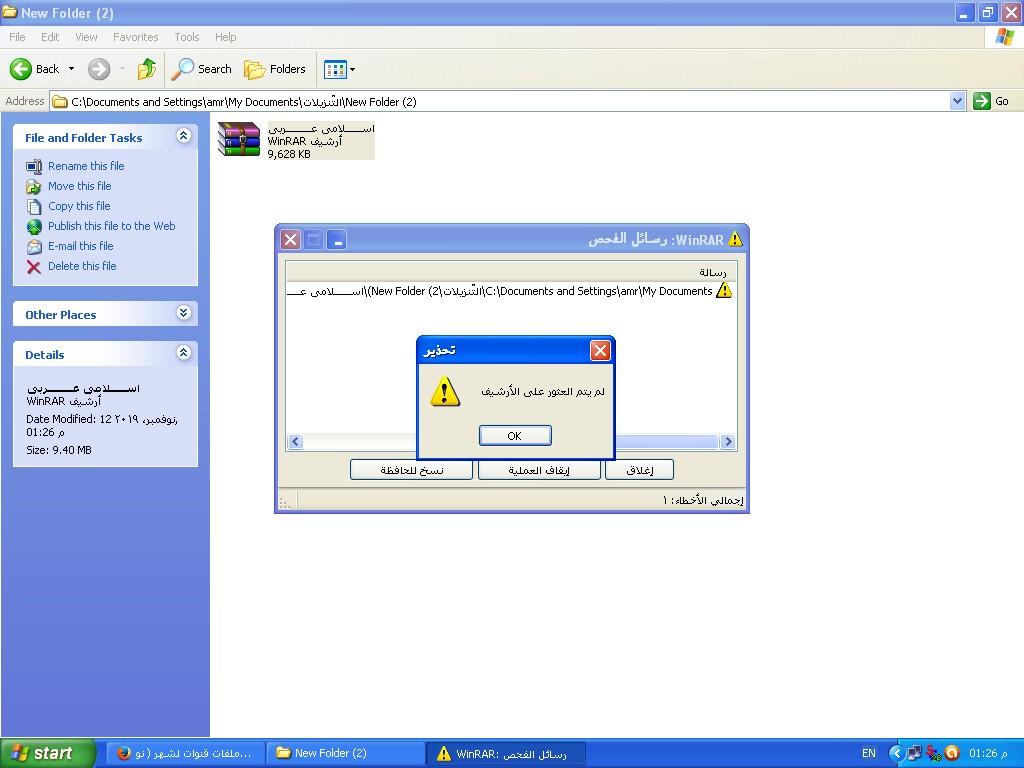1024x768 pixels.
Task: Expand the Other Places panel
Action: click(x=184, y=313)
